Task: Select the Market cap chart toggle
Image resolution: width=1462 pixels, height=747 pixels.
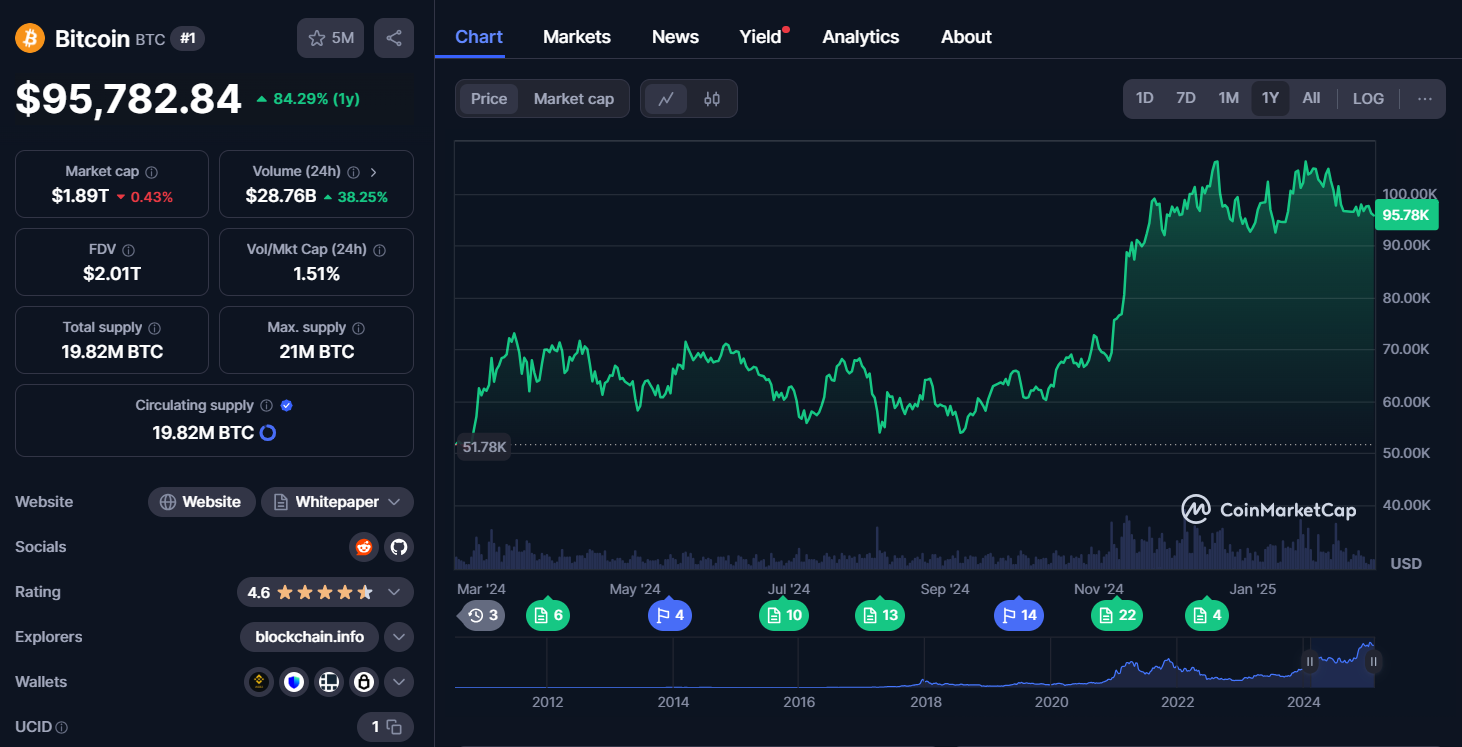Action: click(x=574, y=99)
